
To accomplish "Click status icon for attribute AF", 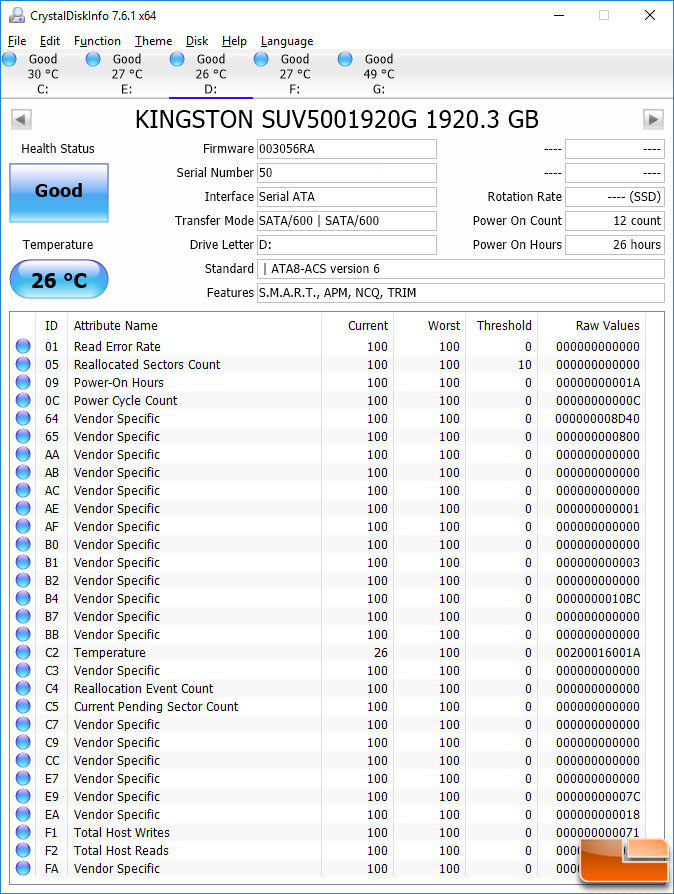I will point(23,526).
